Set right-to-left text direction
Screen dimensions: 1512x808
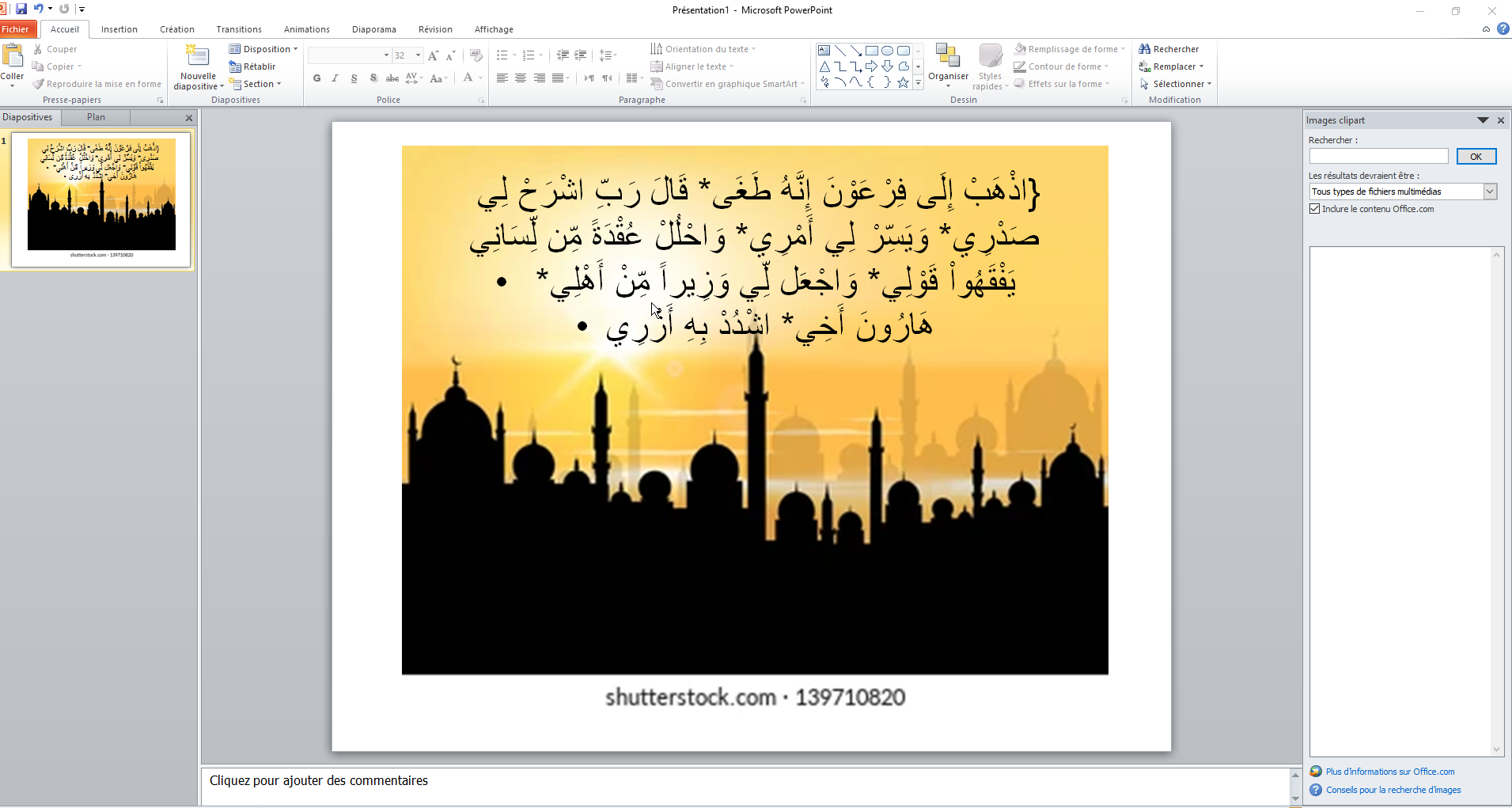click(608, 78)
